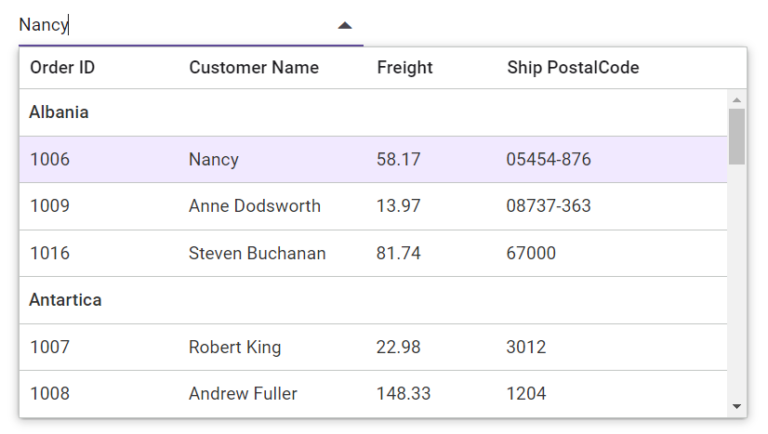Click the vertical scrollbar thumb

tap(737, 136)
